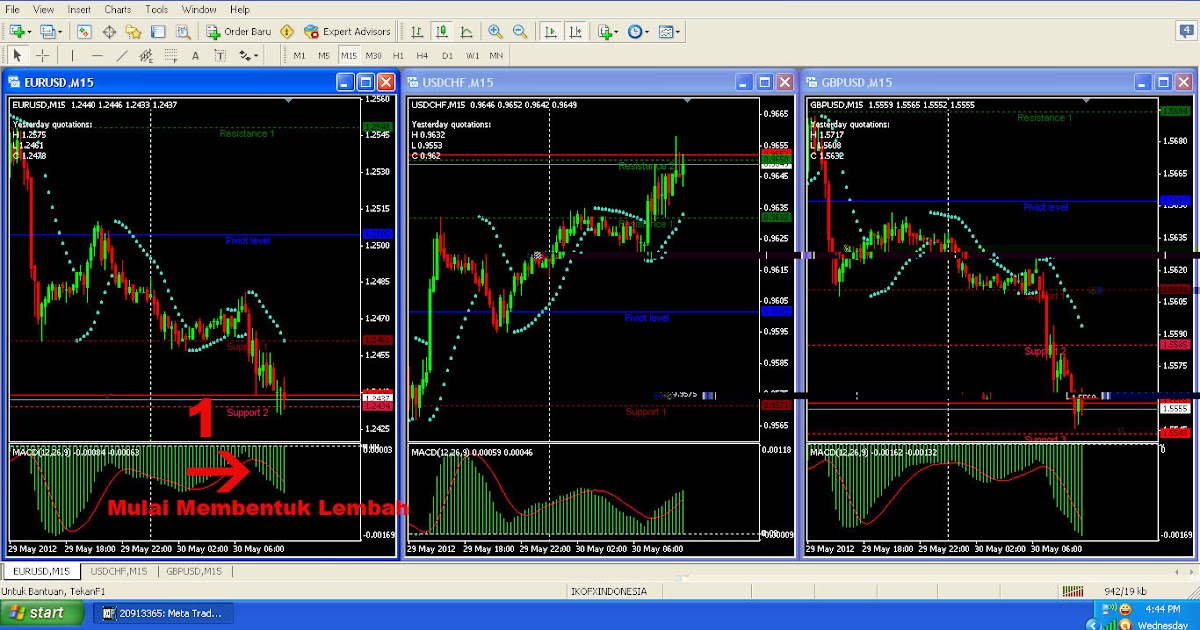Open the Market Watch panel icon
Screen dimensions: 1200x630
(x=83, y=31)
